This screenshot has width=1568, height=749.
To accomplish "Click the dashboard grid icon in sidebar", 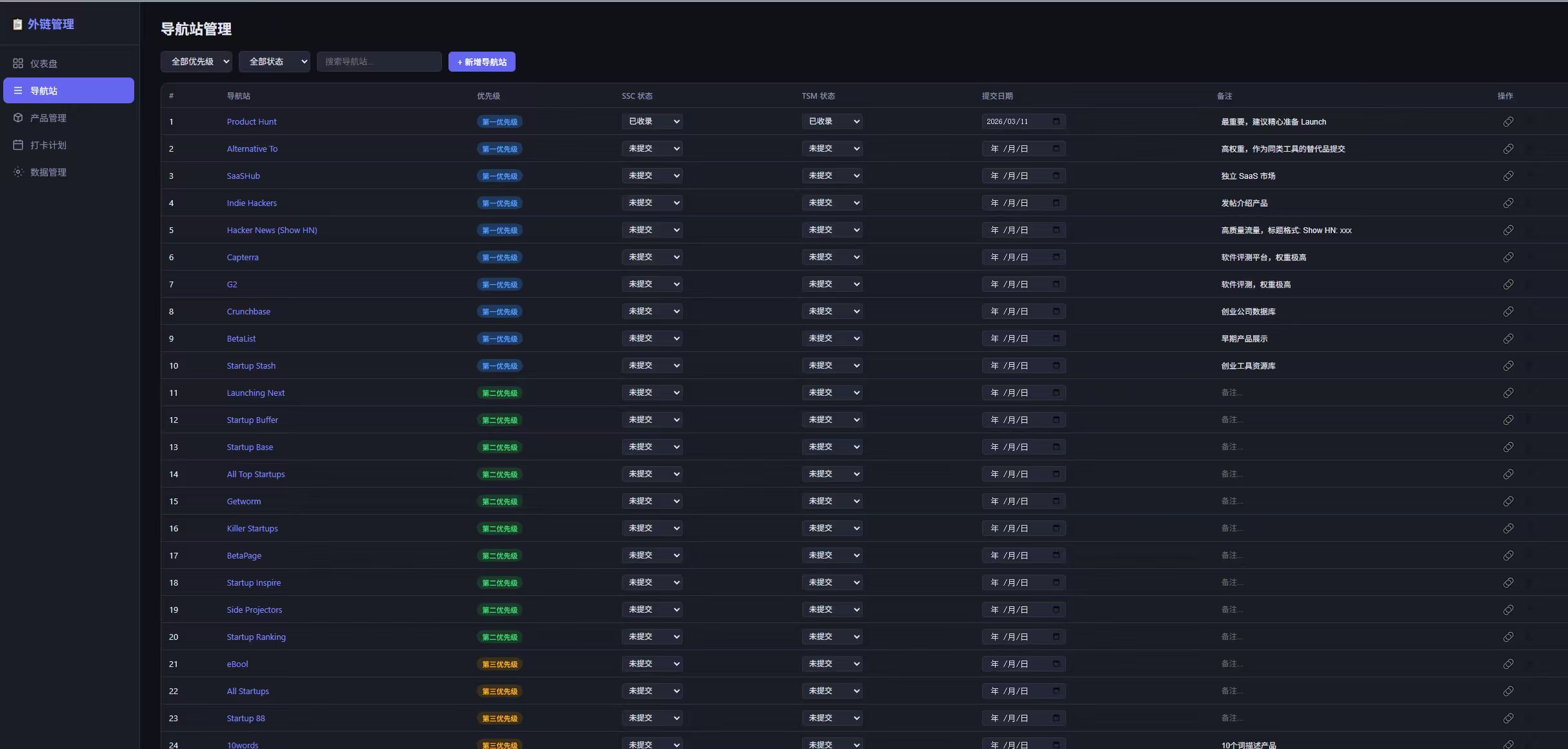I will point(18,63).
